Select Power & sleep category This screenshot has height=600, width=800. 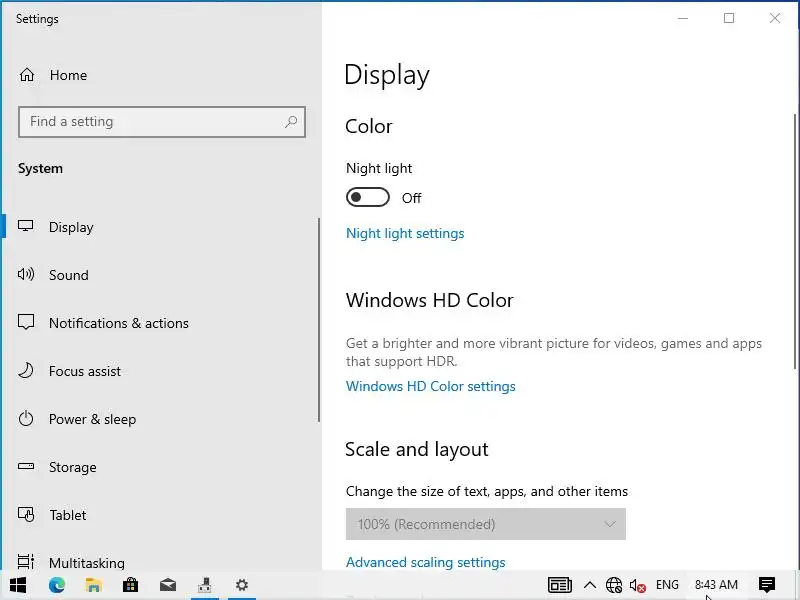(x=161, y=419)
